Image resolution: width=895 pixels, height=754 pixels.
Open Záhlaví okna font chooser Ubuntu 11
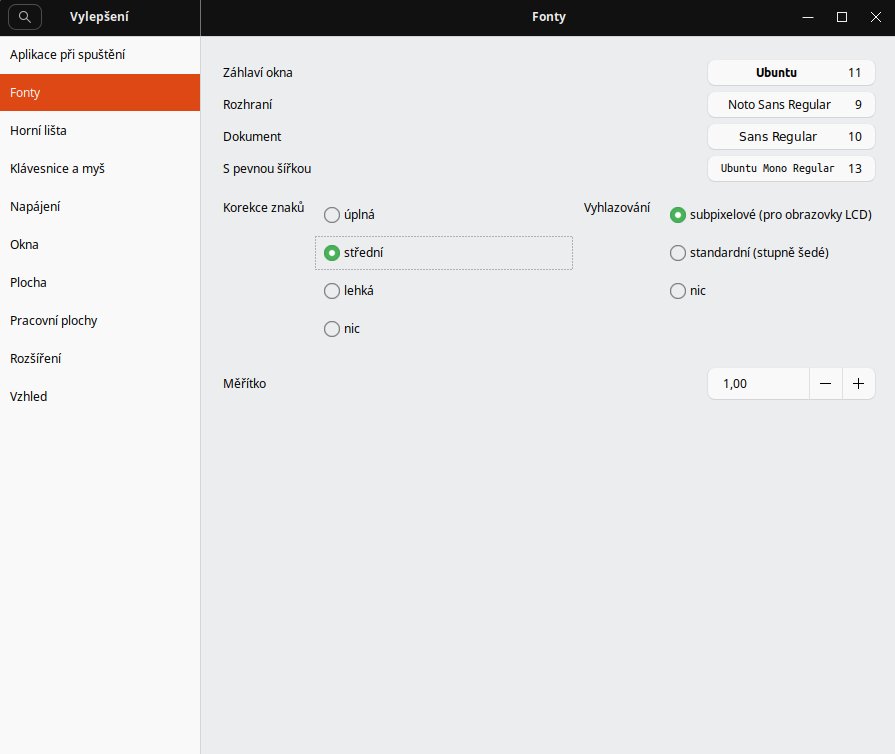click(791, 72)
